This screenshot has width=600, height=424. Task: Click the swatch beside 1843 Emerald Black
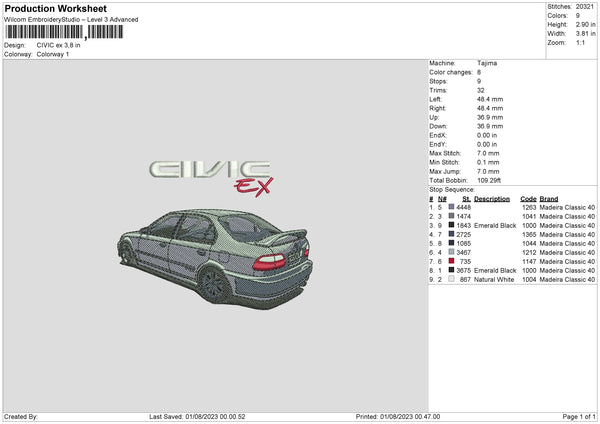pyautogui.click(x=451, y=225)
